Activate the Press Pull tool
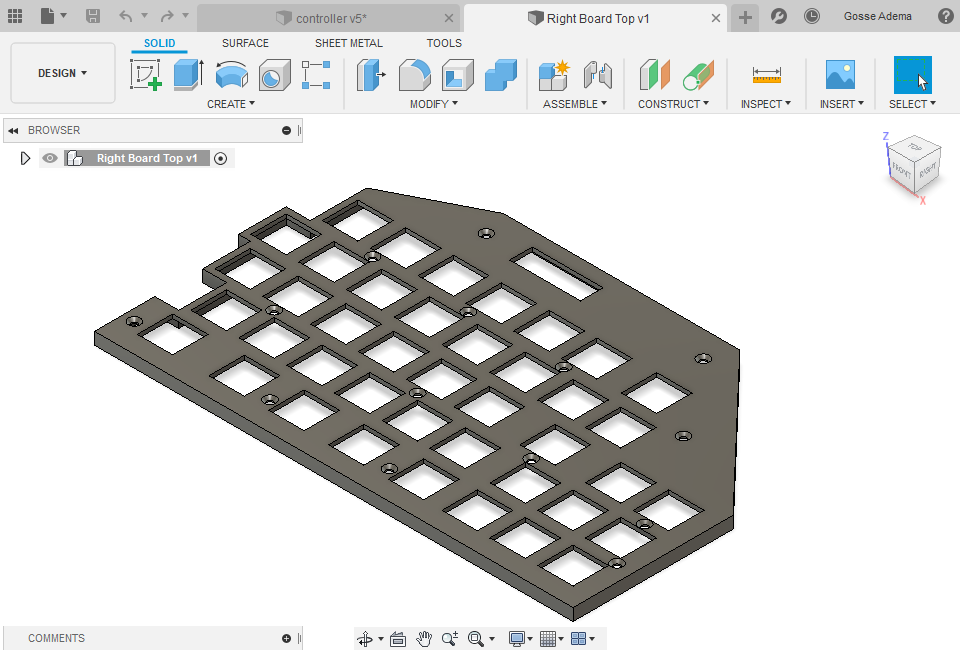 tap(371, 75)
